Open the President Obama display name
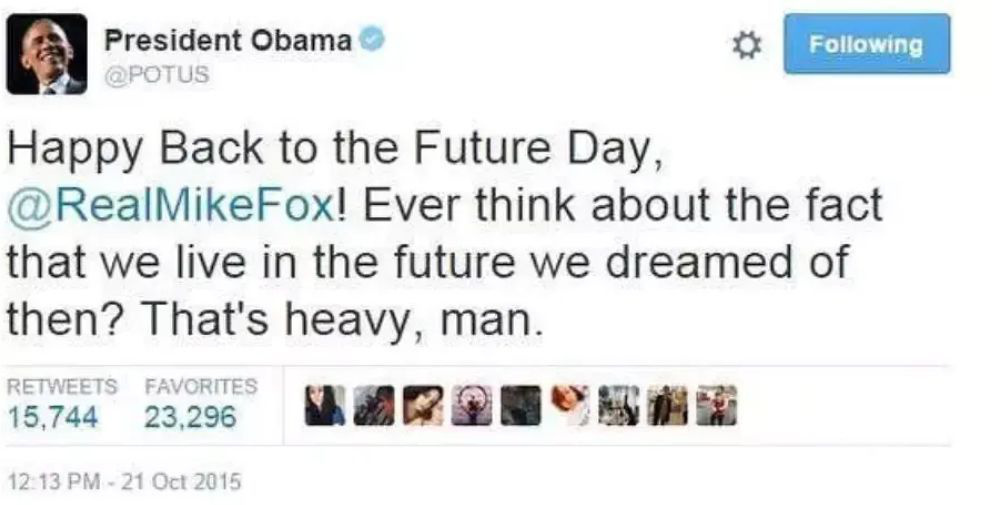Viewport: 998px width, 505px height. pos(228,41)
